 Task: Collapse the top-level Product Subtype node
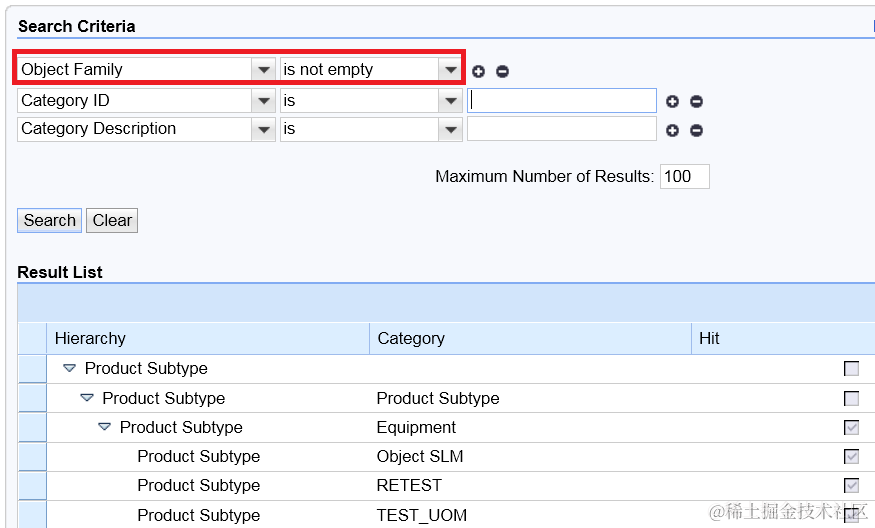point(69,369)
